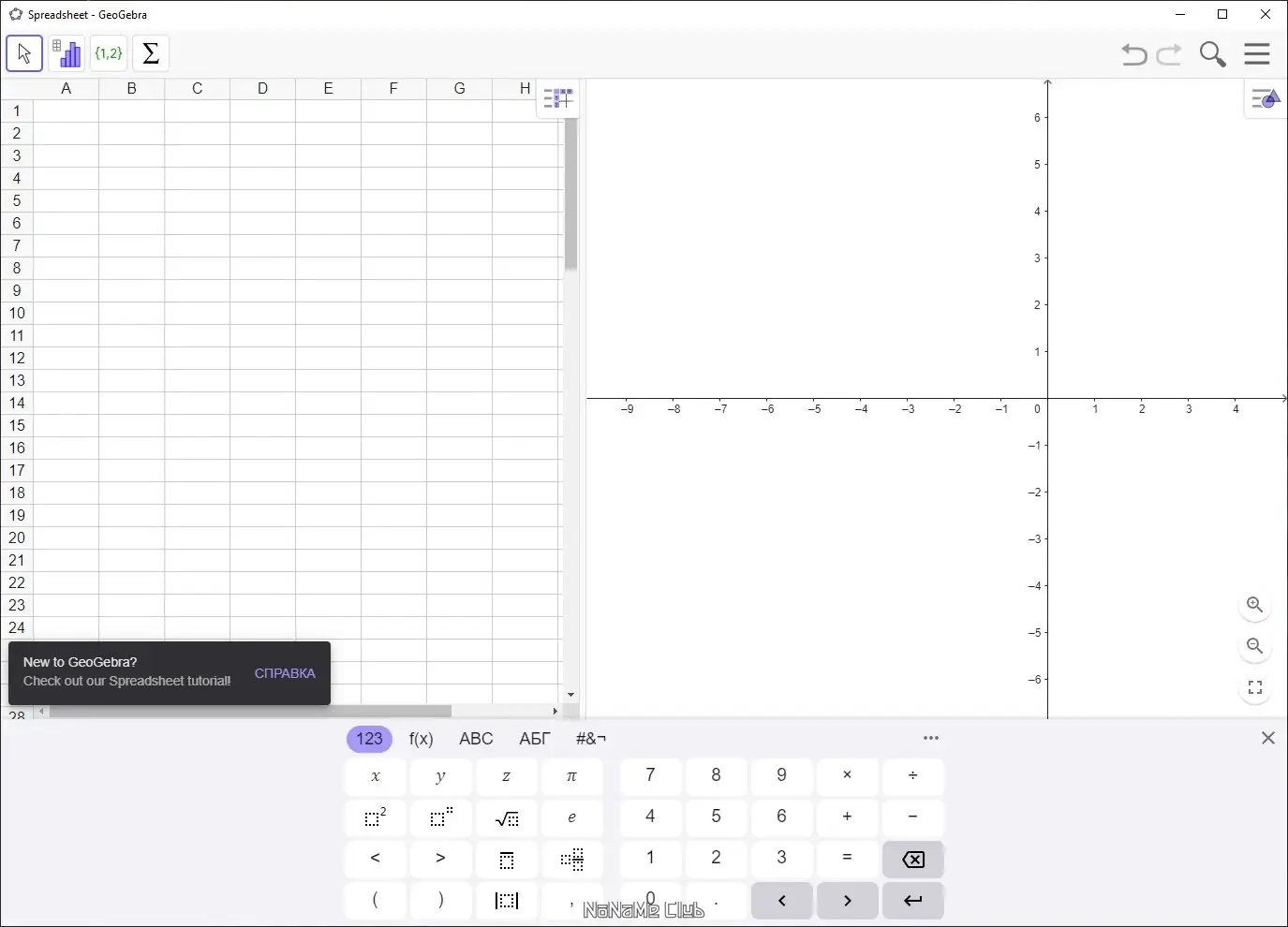Viewport: 1288px width, 927px height.
Task: Open keyboard more options (three dots)
Action: (x=931, y=738)
